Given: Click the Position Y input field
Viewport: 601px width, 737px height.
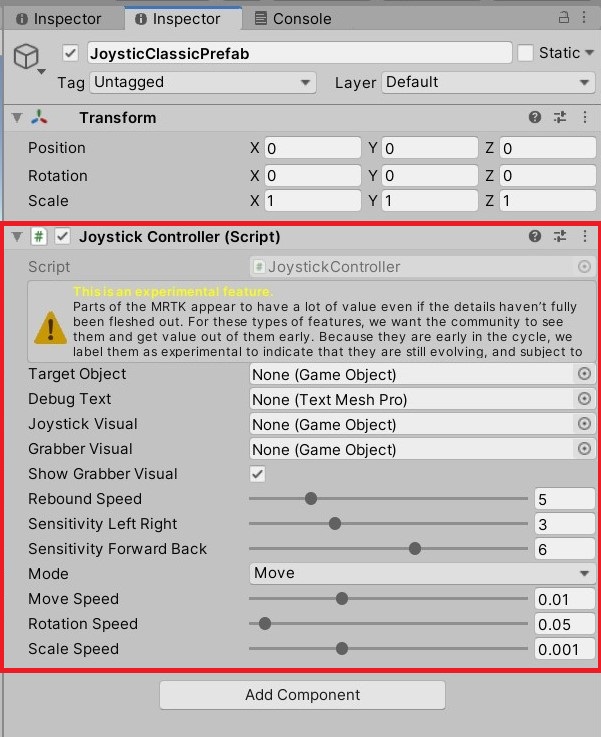Looking at the screenshot, I should [430, 148].
